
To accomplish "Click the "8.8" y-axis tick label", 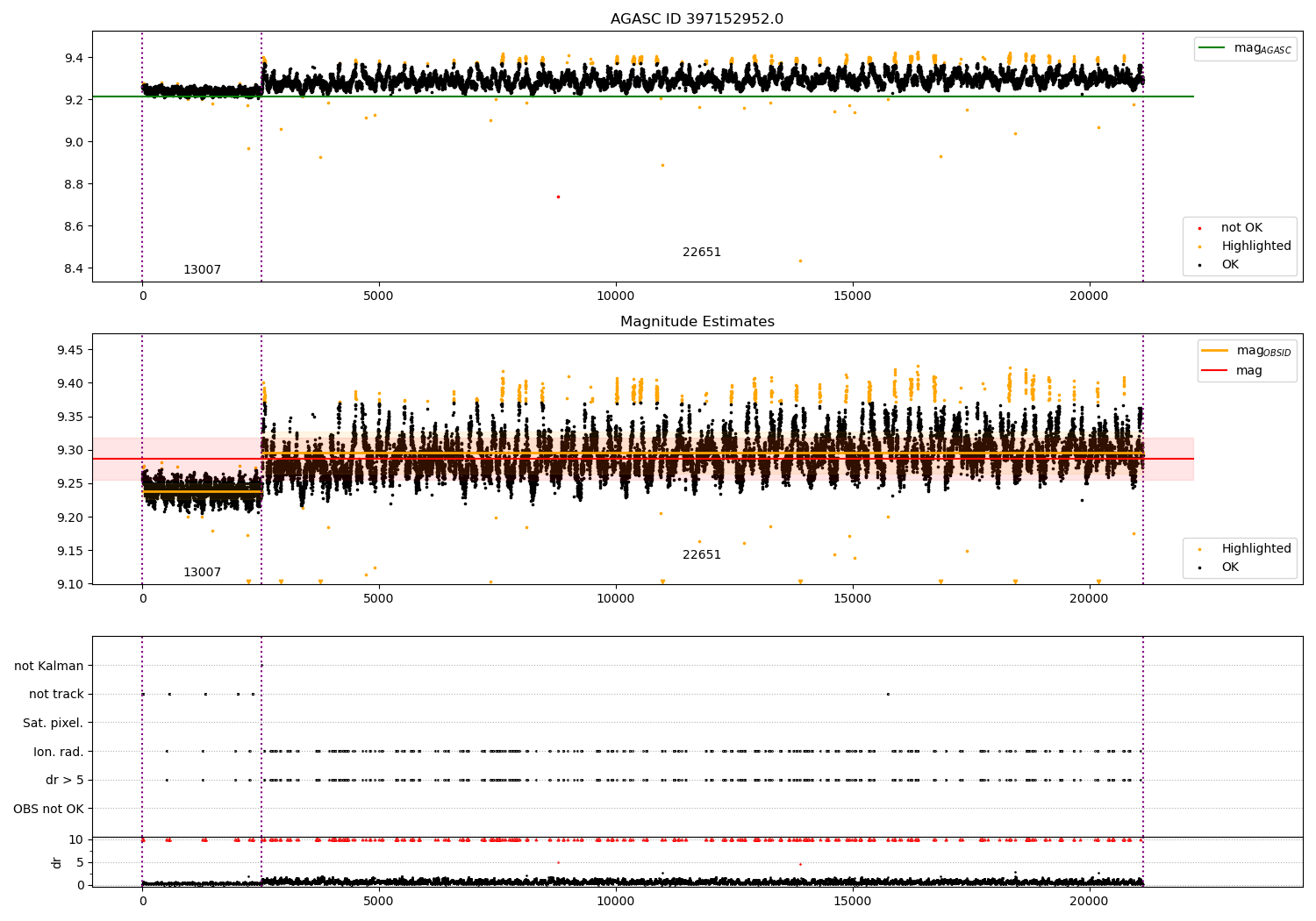I will (74, 185).
